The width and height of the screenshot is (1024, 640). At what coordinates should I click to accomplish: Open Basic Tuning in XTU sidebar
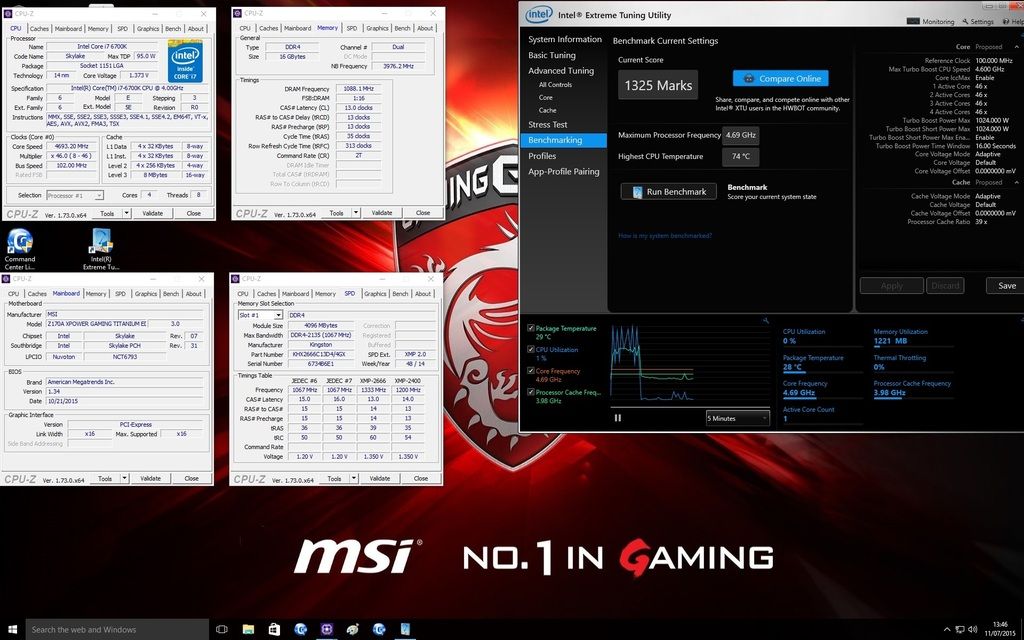[552, 56]
